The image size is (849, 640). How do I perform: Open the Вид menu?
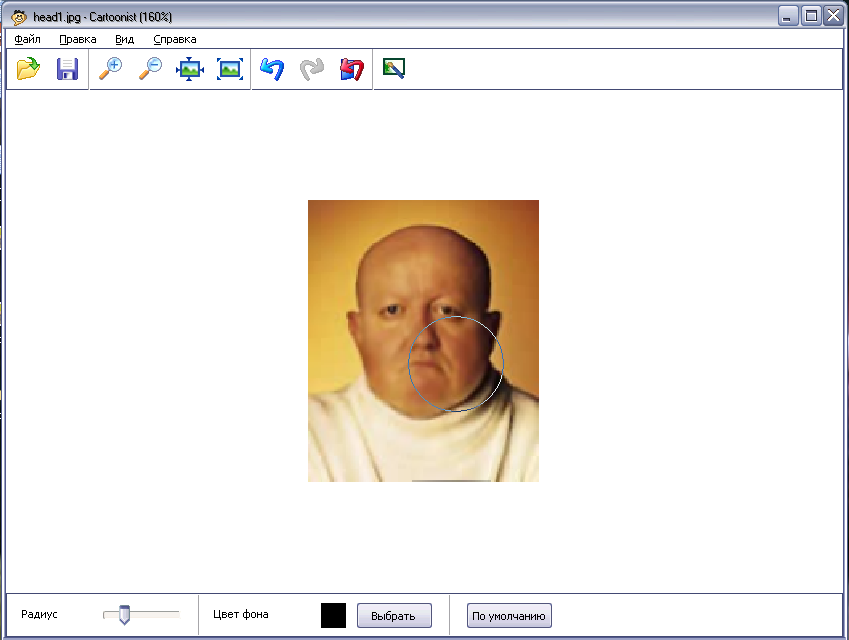click(x=124, y=39)
